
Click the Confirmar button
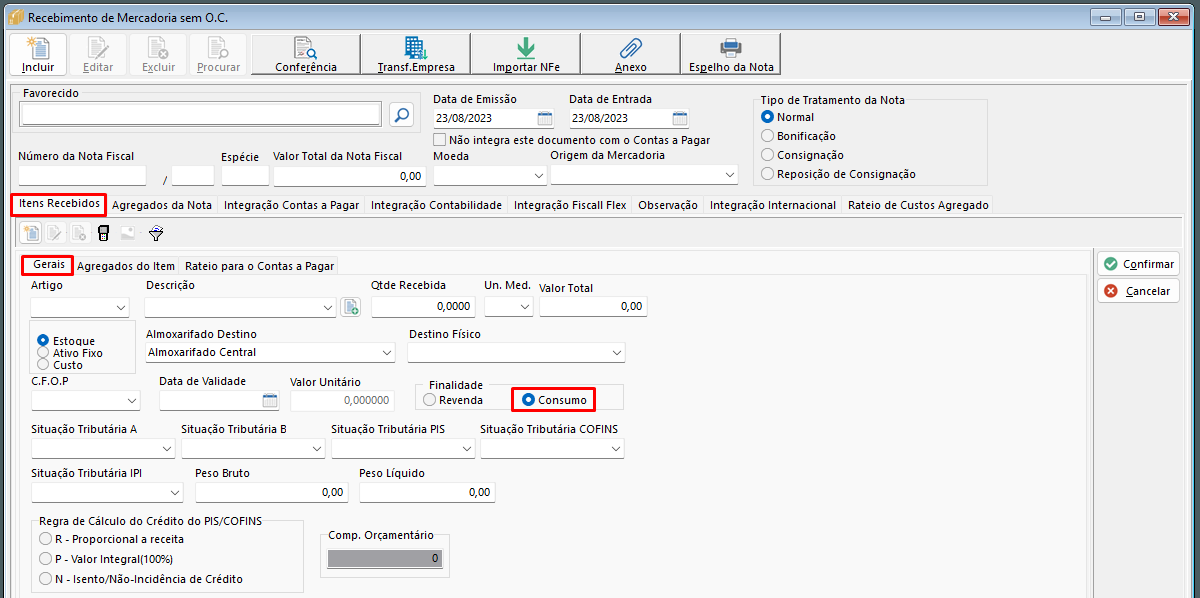[1138, 264]
